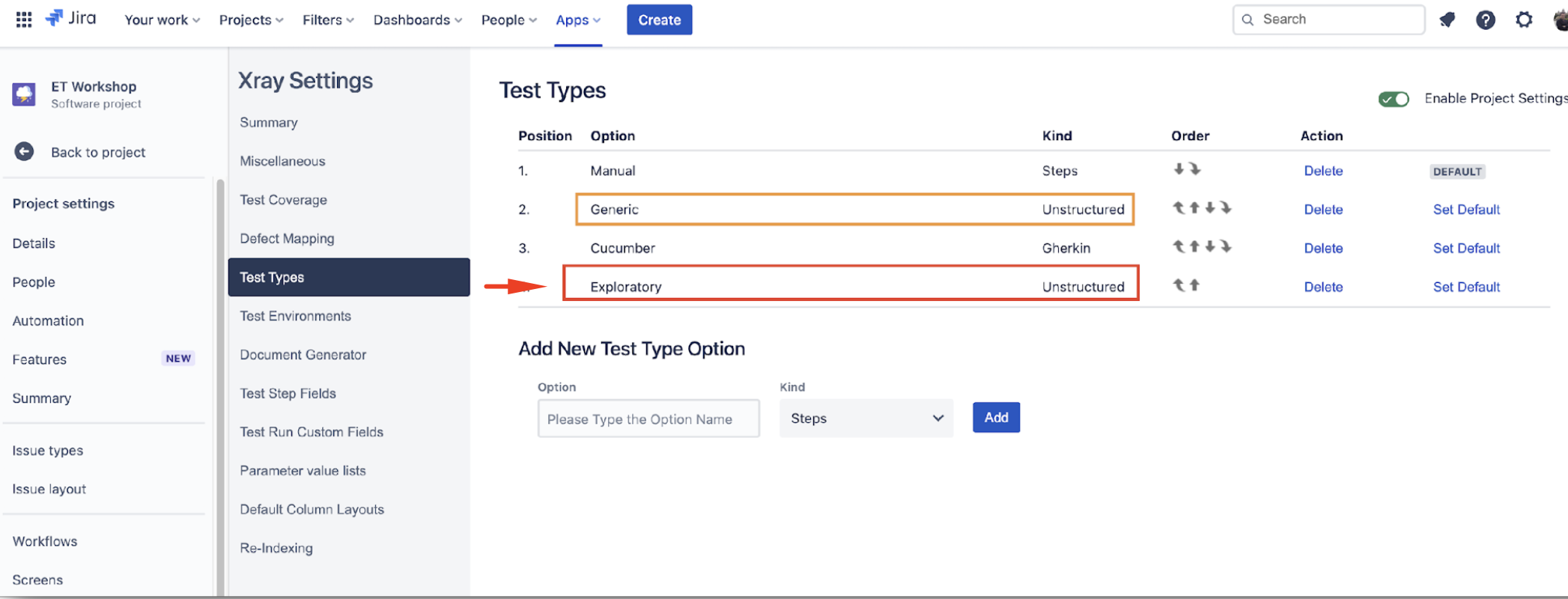Toggle Enable Project Settings switch
1568x599 pixels.
coord(1394,99)
